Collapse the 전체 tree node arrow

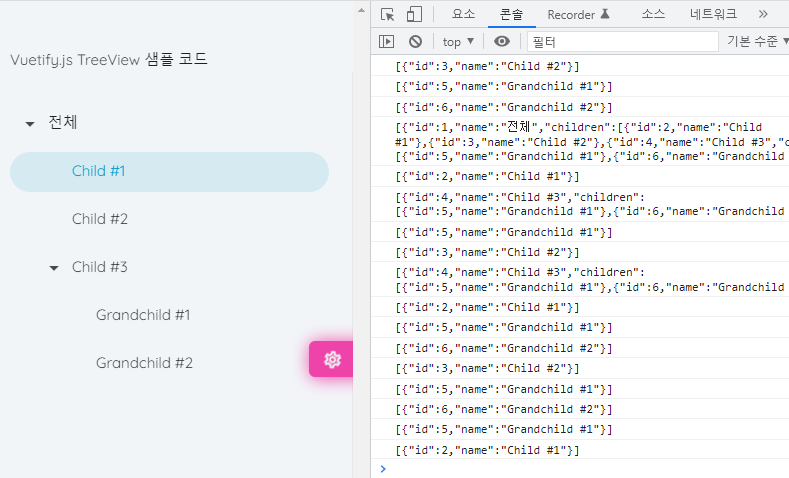pos(30,123)
